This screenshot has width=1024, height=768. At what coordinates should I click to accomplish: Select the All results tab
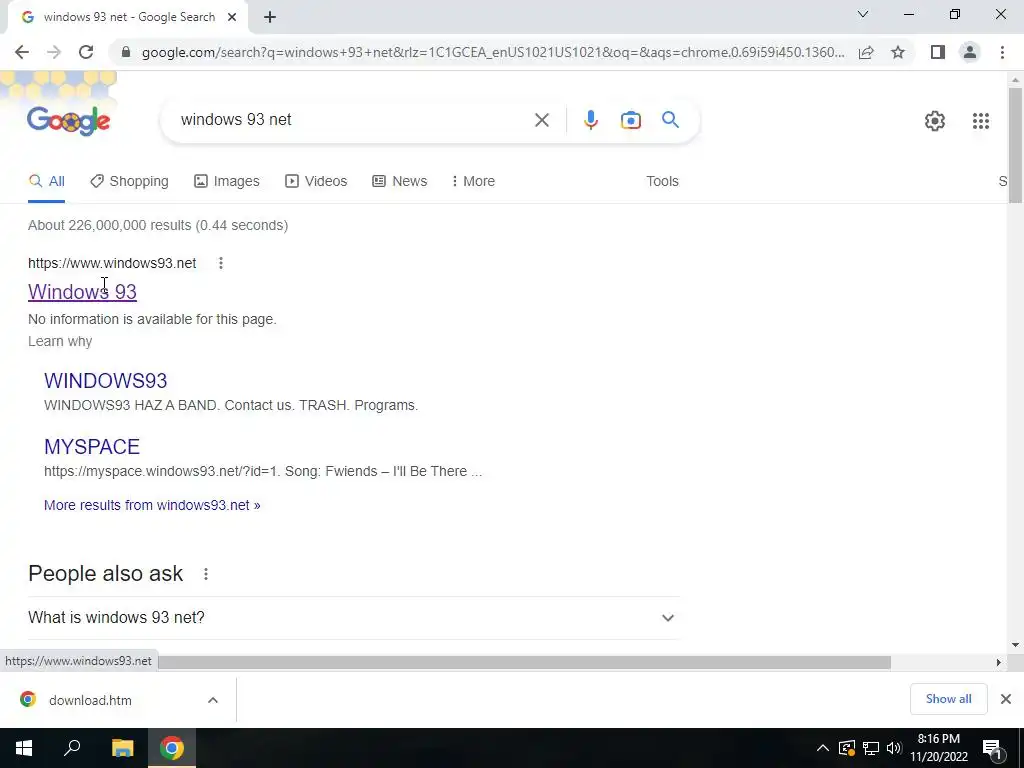click(46, 182)
